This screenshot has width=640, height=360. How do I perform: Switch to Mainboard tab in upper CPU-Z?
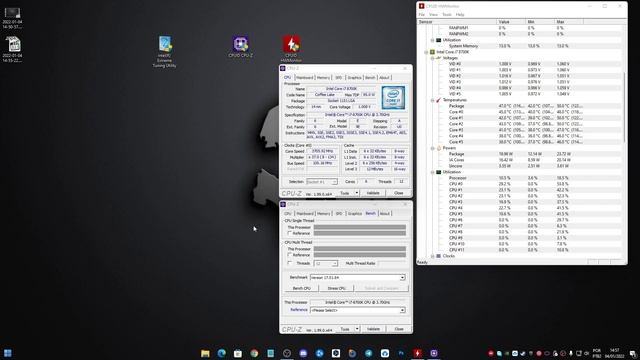[304, 78]
